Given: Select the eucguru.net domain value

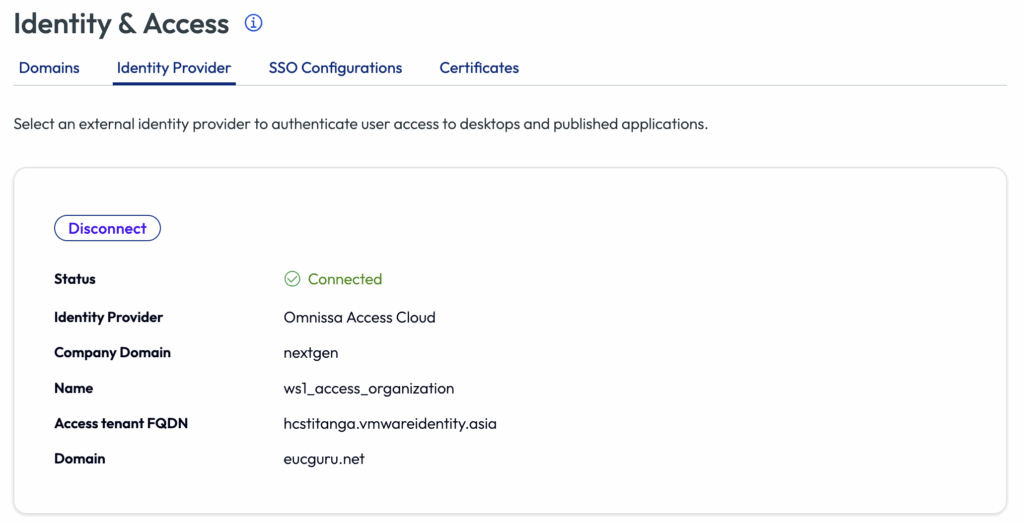Looking at the screenshot, I should [324, 459].
